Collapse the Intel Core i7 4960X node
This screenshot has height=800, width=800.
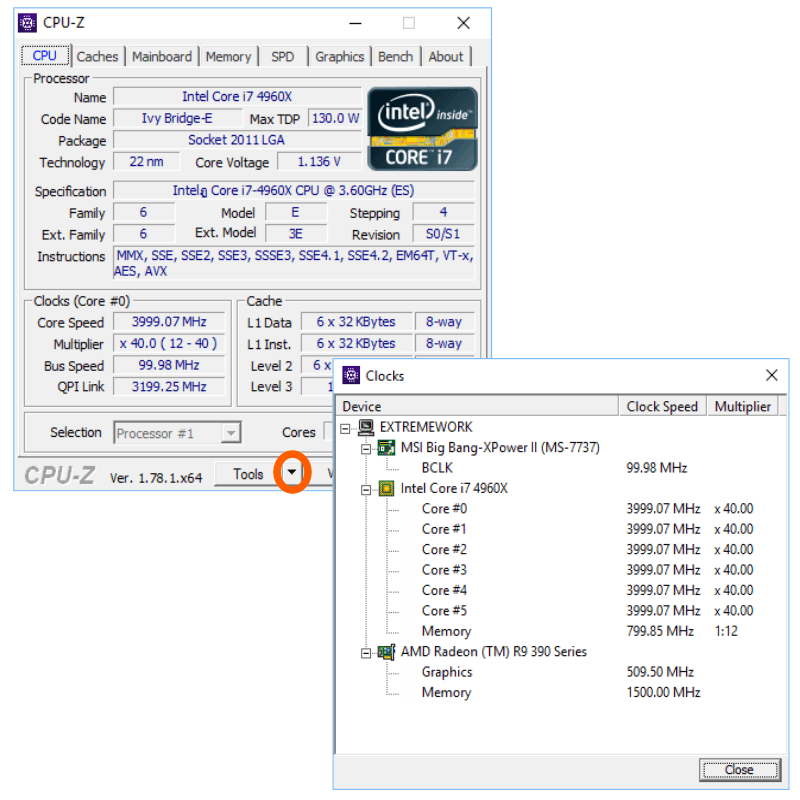pos(366,489)
